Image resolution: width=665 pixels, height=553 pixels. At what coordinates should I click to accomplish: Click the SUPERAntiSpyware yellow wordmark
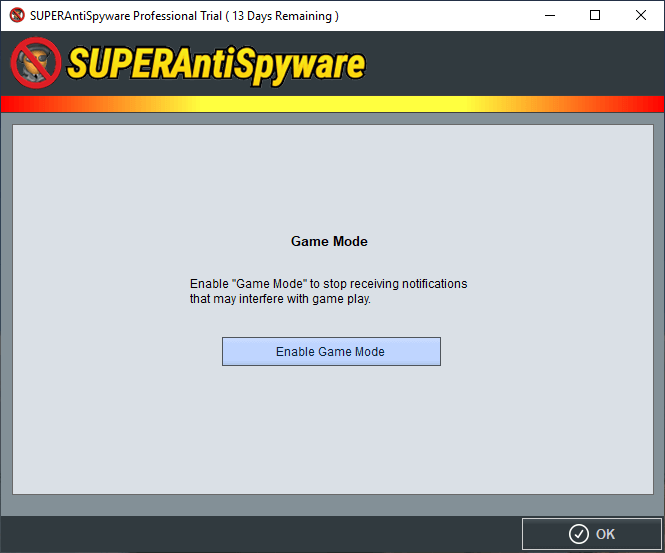click(x=216, y=64)
